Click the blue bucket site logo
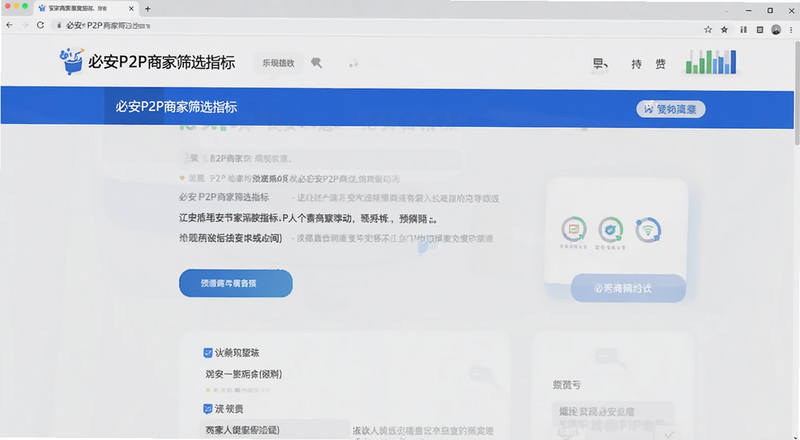The height and width of the screenshot is (440, 800). tap(71, 61)
